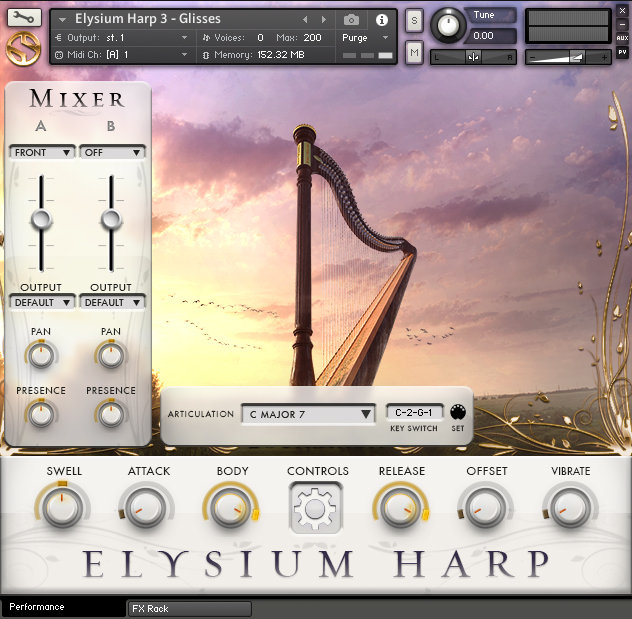This screenshot has height=619, width=632.
Task: Click the camera snapshot icon
Action: pyautogui.click(x=351, y=19)
